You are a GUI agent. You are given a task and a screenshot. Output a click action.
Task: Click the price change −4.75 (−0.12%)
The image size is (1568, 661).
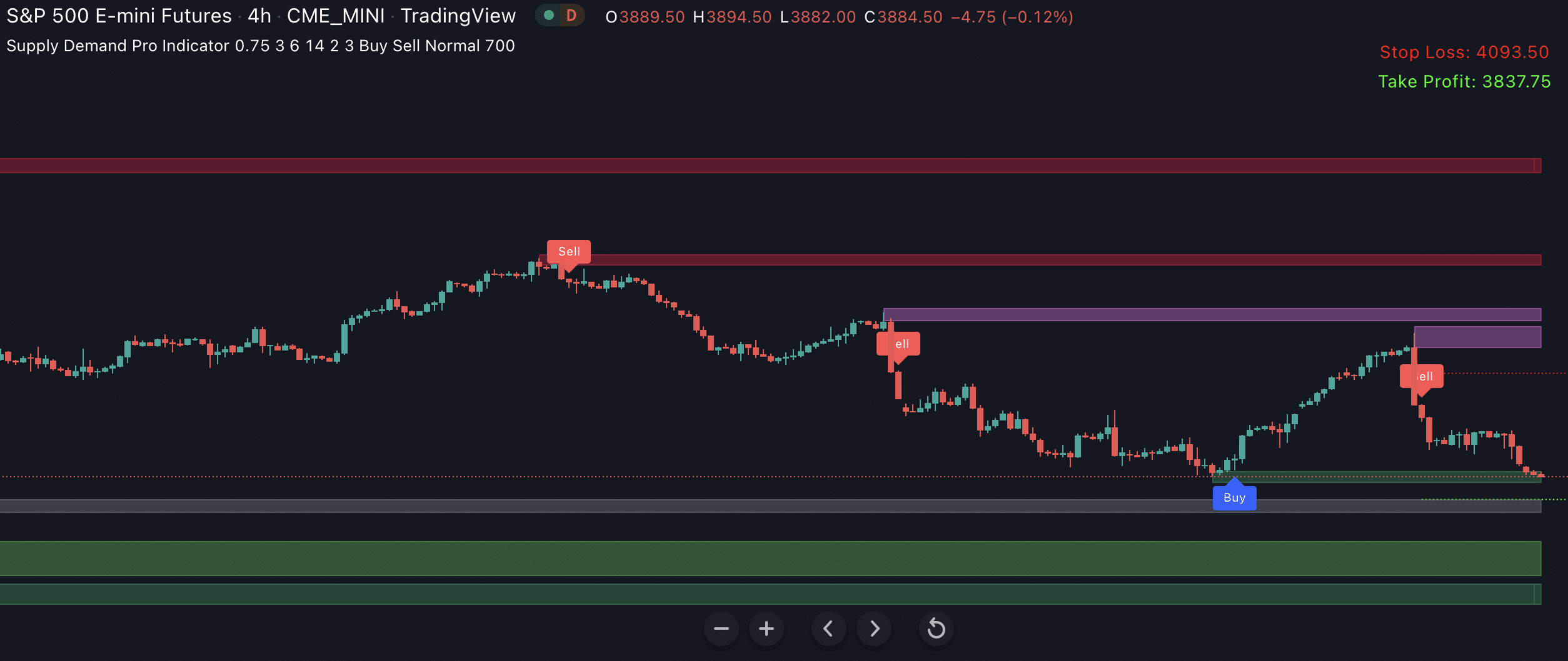point(1012,17)
